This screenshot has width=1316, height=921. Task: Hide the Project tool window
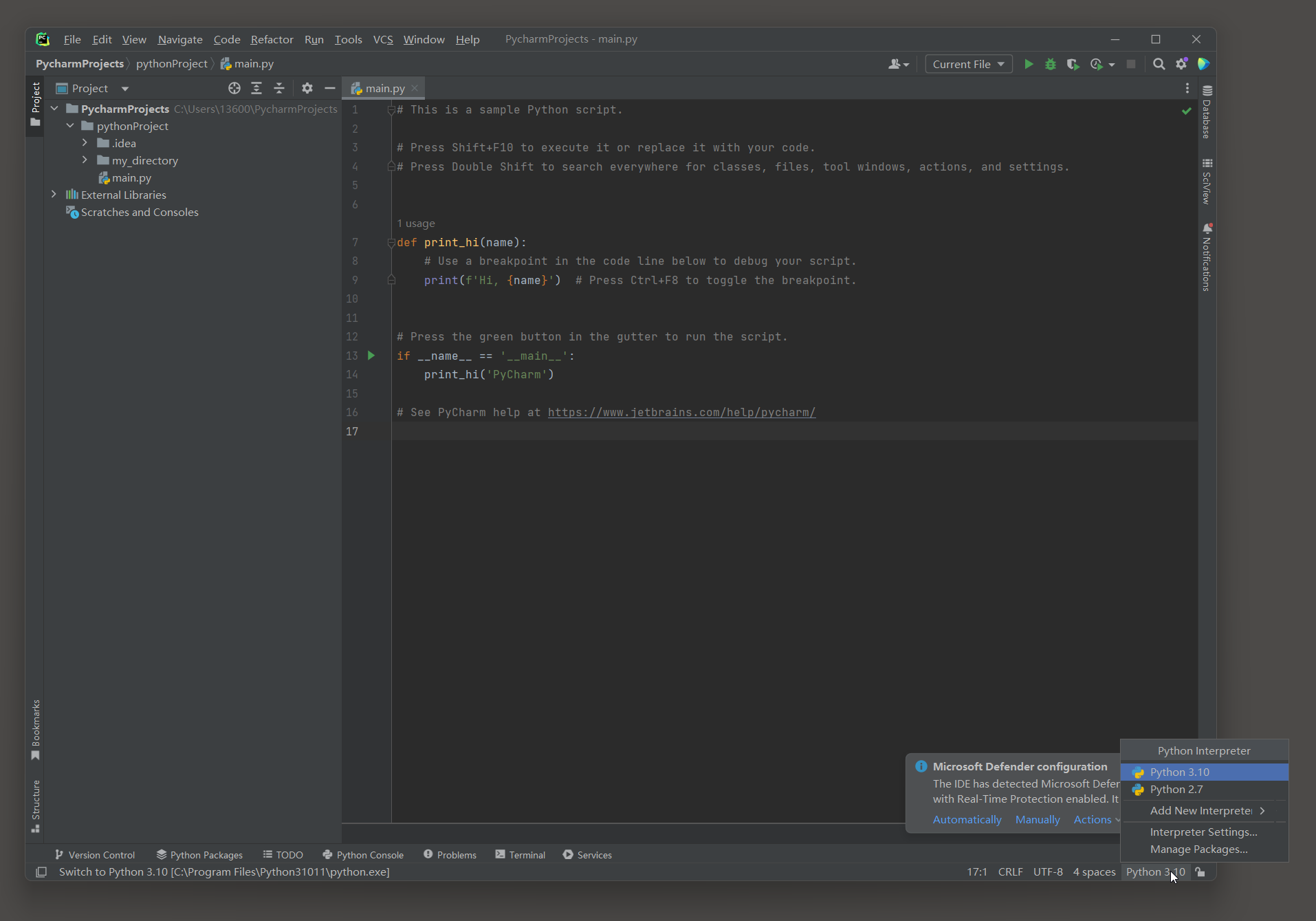pos(330,88)
